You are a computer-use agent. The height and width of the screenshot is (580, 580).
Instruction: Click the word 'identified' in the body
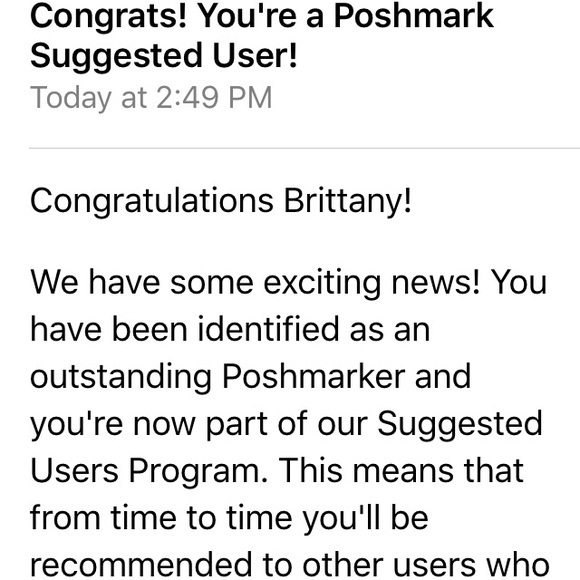269,329
